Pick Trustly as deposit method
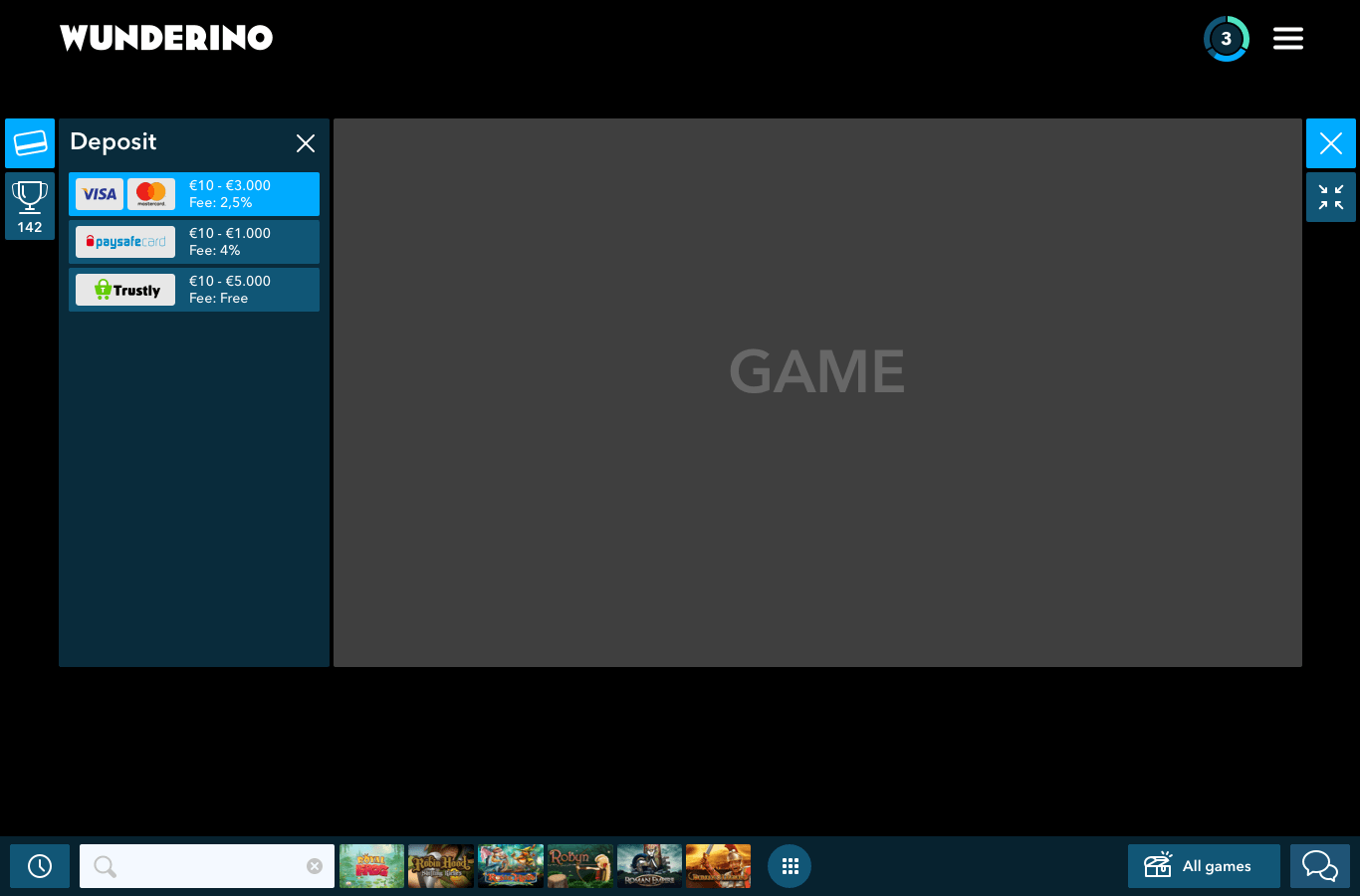 point(194,290)
